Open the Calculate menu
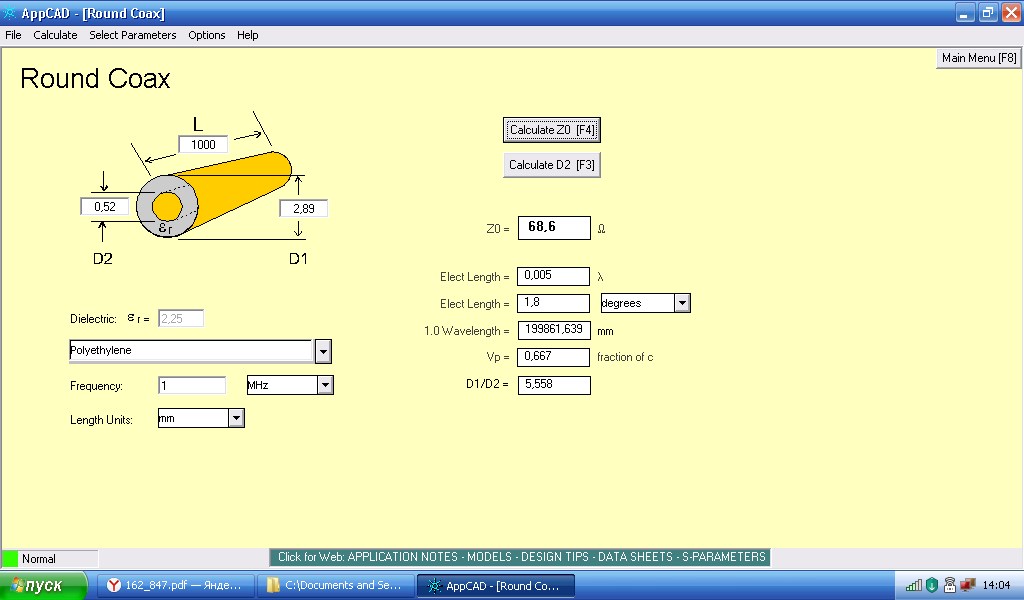The height and width of the screenshot is (600, 1024). point(55,35)
